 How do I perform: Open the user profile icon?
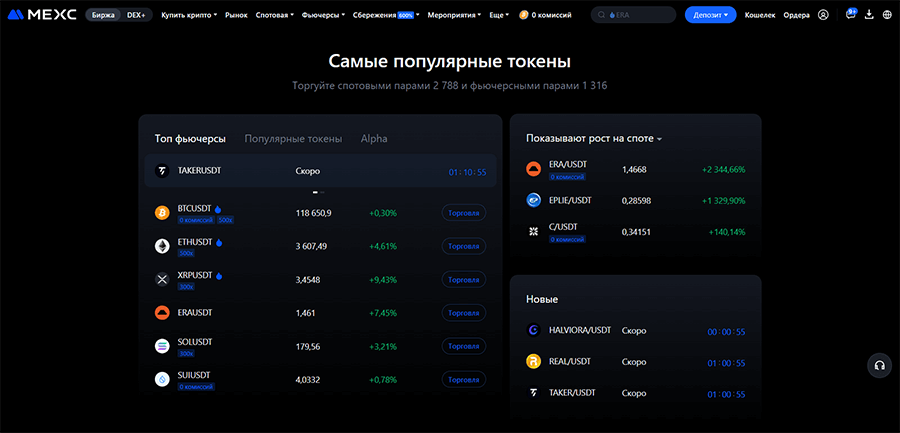823,15
